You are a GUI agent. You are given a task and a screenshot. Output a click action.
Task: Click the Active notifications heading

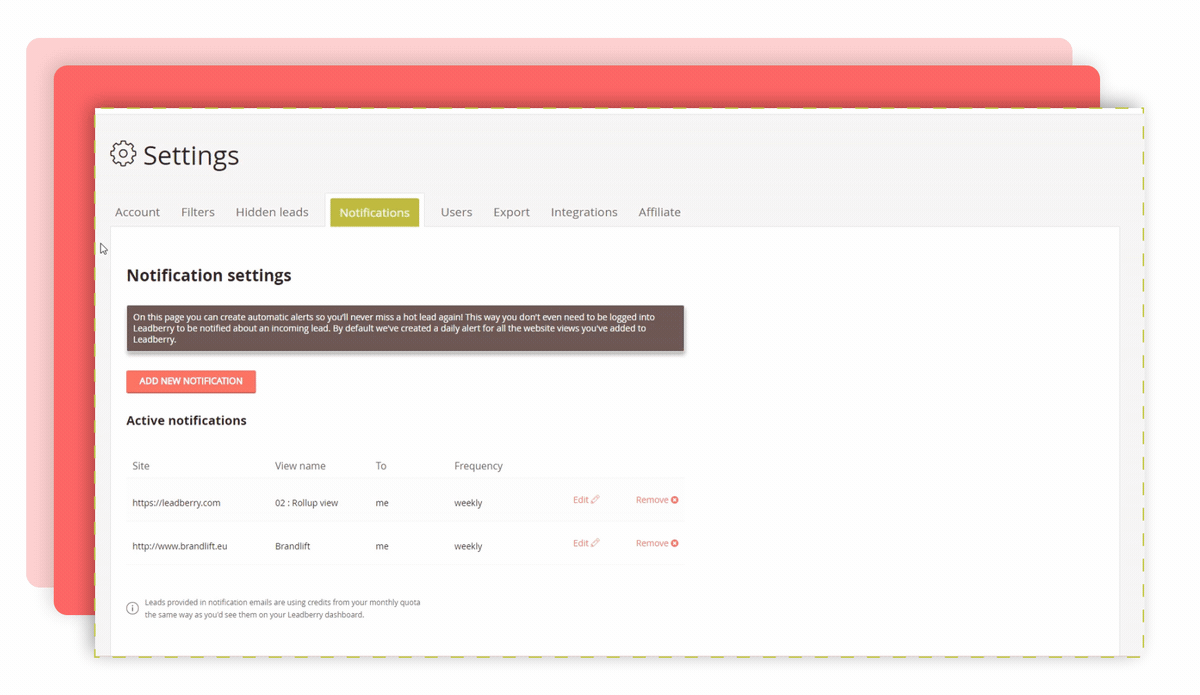coord(186,421)
